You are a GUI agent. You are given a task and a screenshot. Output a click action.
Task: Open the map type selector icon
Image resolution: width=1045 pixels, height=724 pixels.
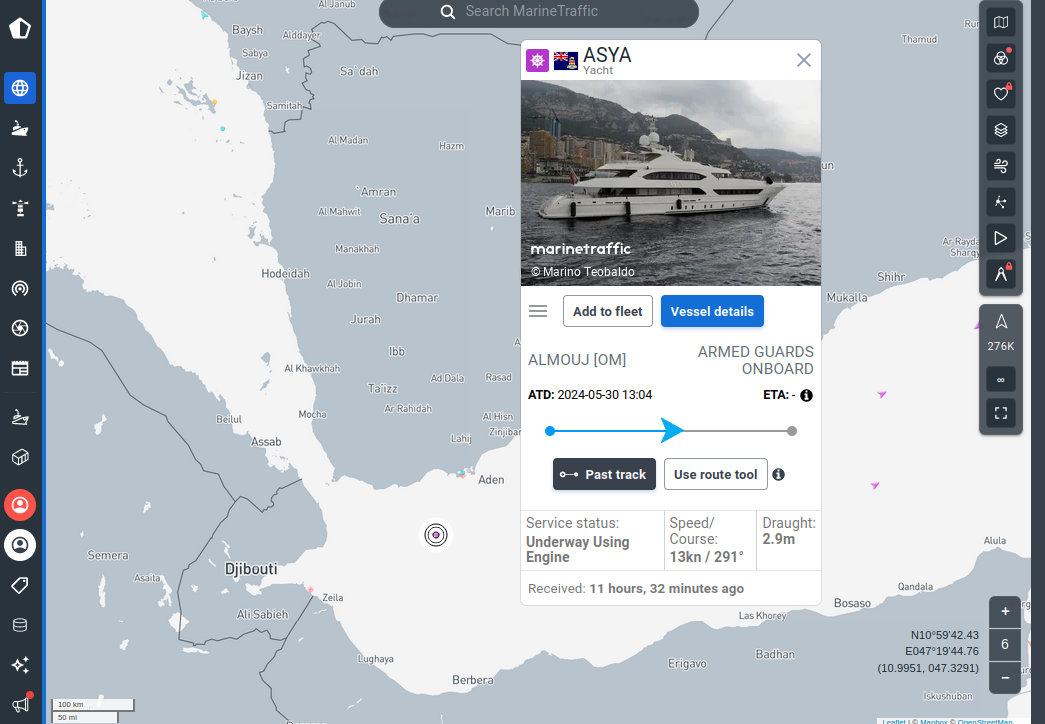(x=1000, y=23)
